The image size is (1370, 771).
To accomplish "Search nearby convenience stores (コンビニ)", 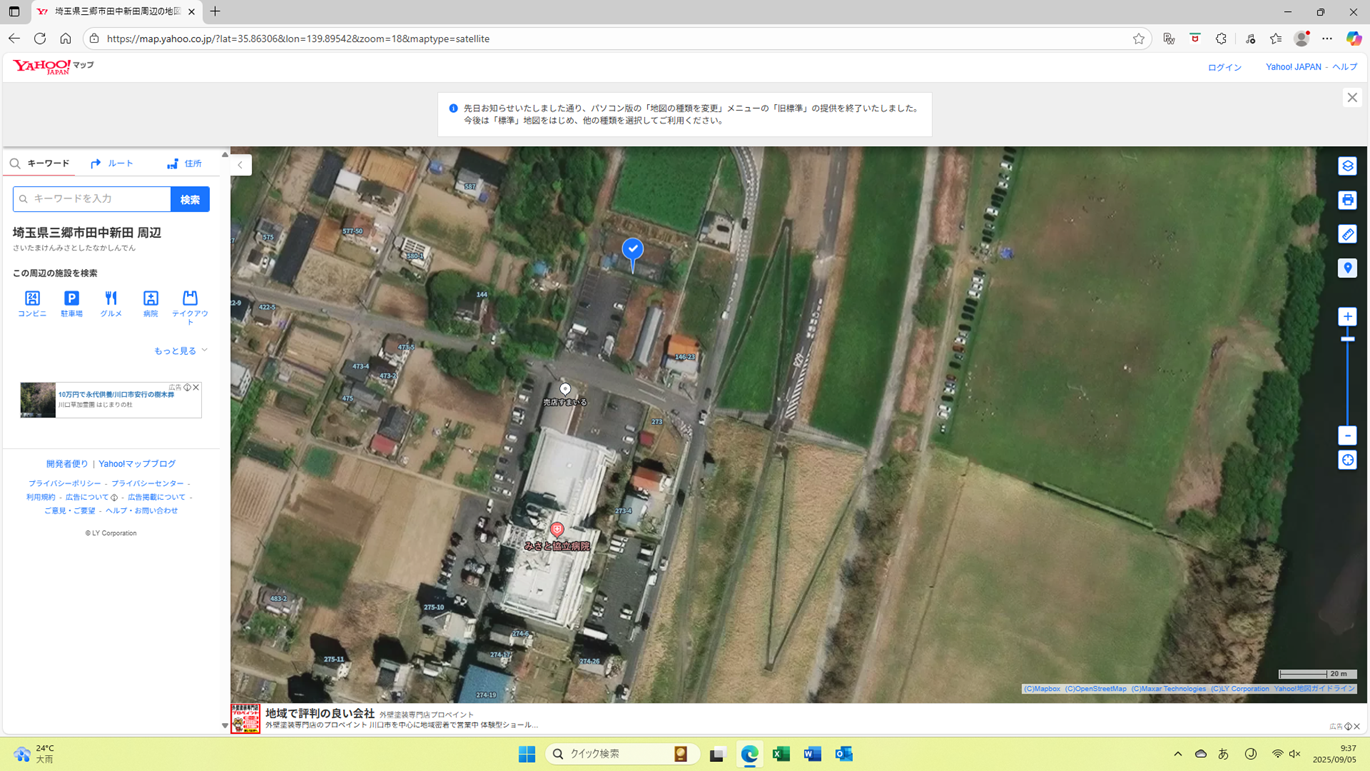I will click(x=32, y=303).
